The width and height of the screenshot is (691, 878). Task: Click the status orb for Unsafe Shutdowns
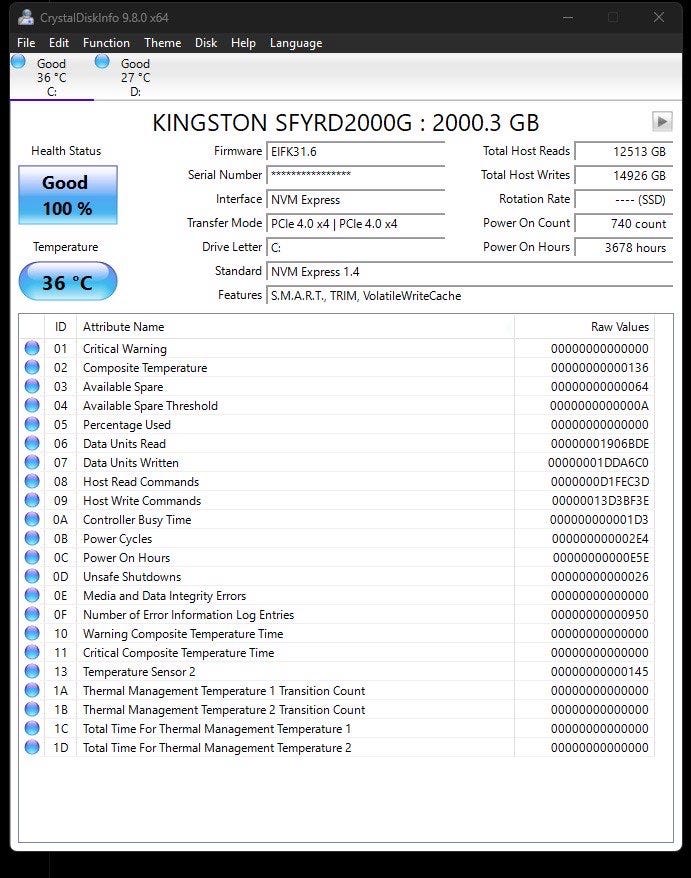pyautogui.click(x=32, y=577)
